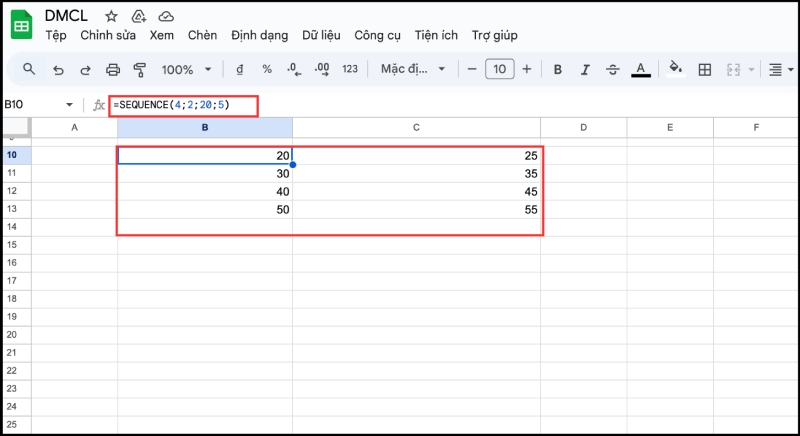Select cell containing 45
The width and height of the screenshot is (800, 436).
[x=416, y=191]
